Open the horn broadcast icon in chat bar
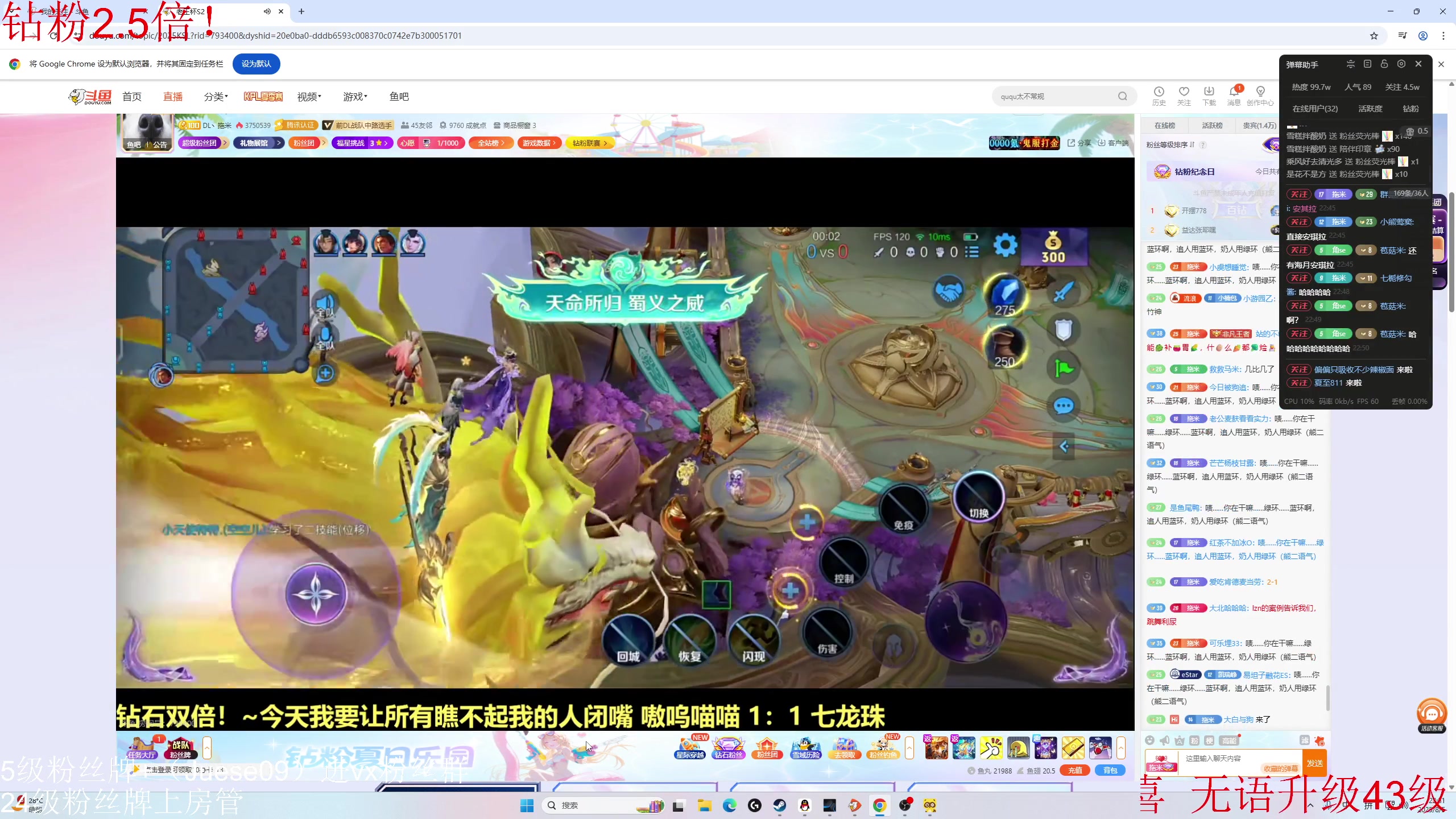The width and height of the screenshot is (1456, 819). [1165, 741]
